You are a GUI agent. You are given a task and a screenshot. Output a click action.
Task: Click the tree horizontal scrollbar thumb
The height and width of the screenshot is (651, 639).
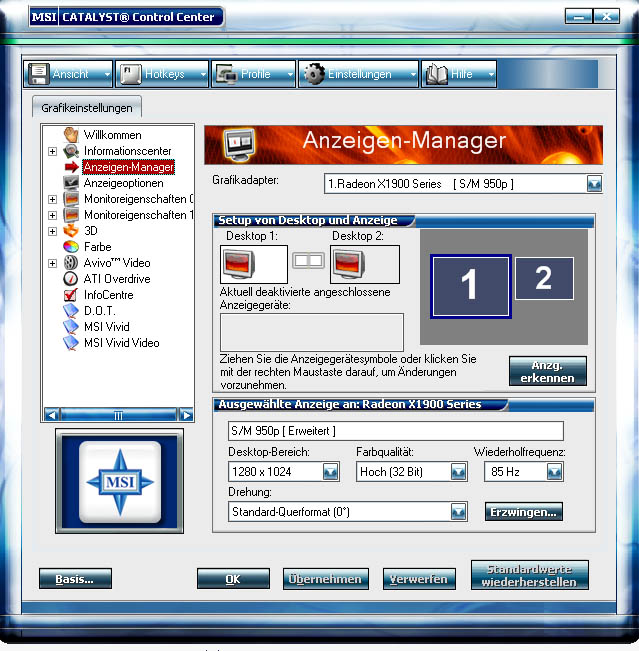[x=119, y=415]
